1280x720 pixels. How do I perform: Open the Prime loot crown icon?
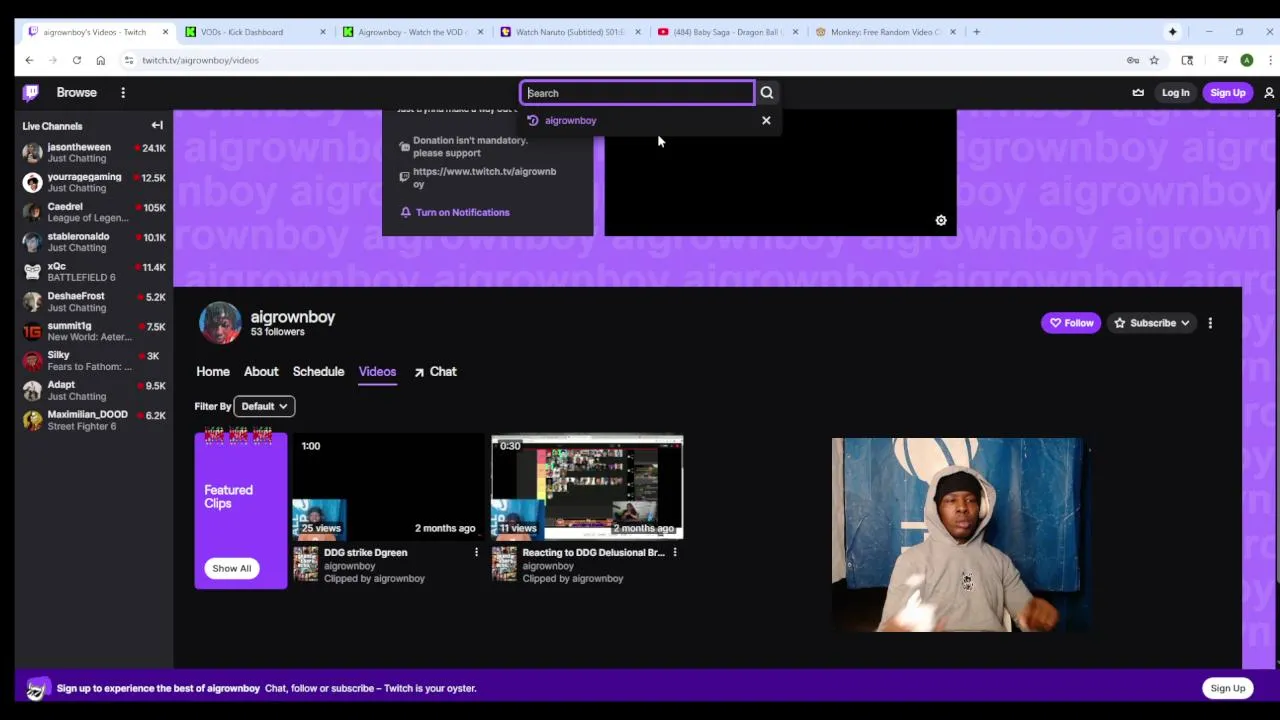[1138, 93]
